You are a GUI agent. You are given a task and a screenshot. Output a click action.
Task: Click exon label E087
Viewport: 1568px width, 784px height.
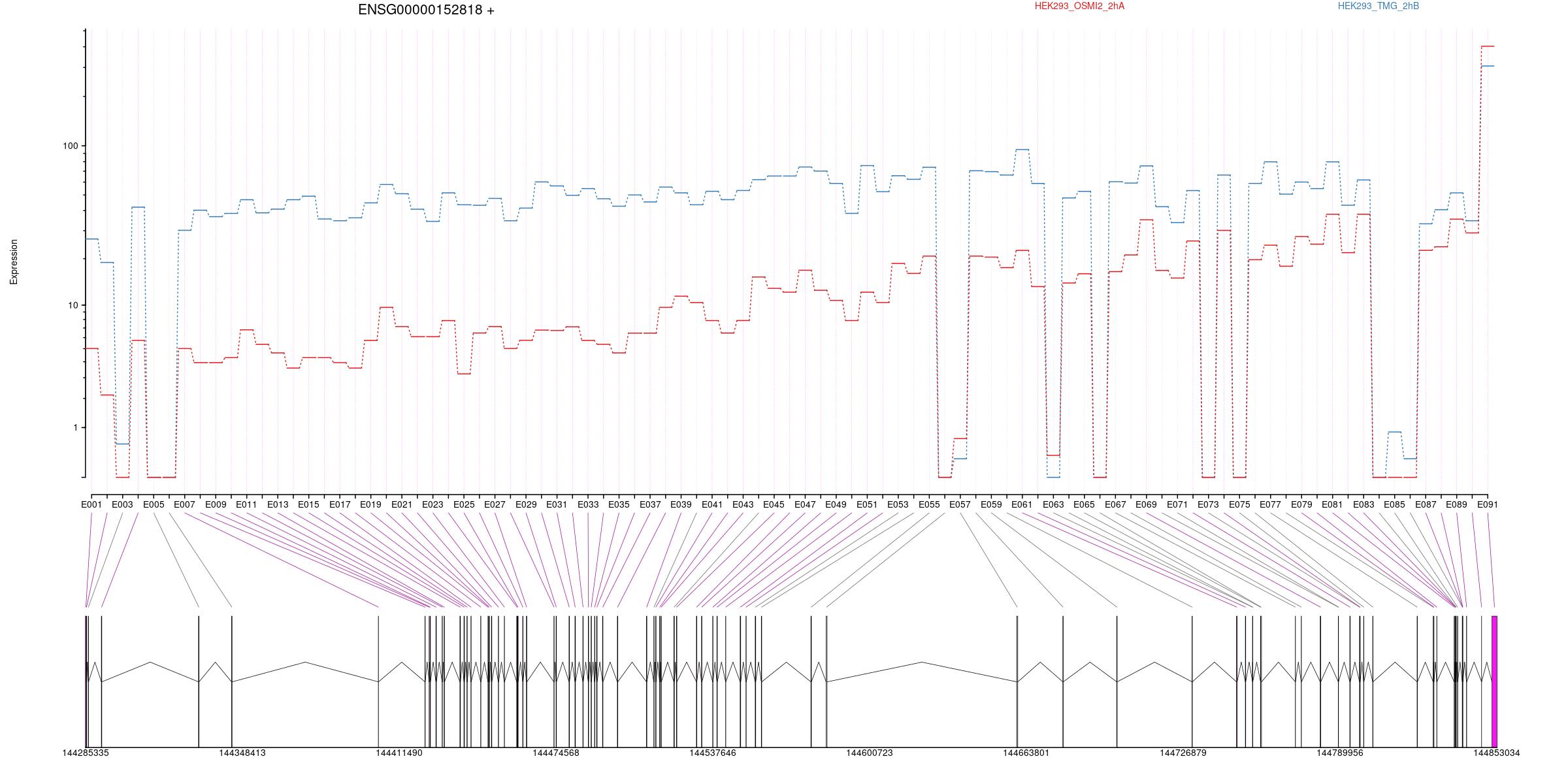pyautogui.click(x=1426, y=504)
